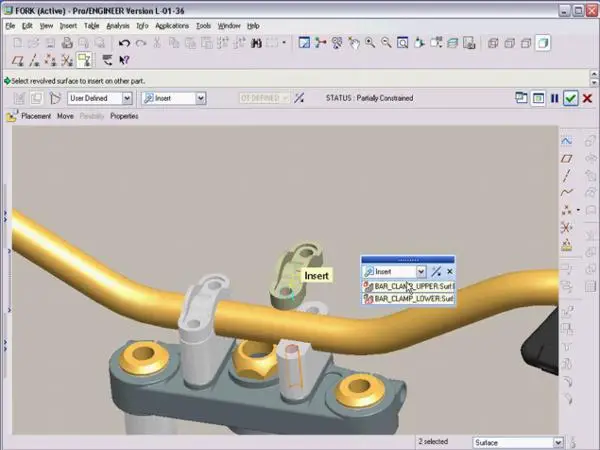Open the File menu
This screenshot has width=600, height=450.
pos(10,26)
